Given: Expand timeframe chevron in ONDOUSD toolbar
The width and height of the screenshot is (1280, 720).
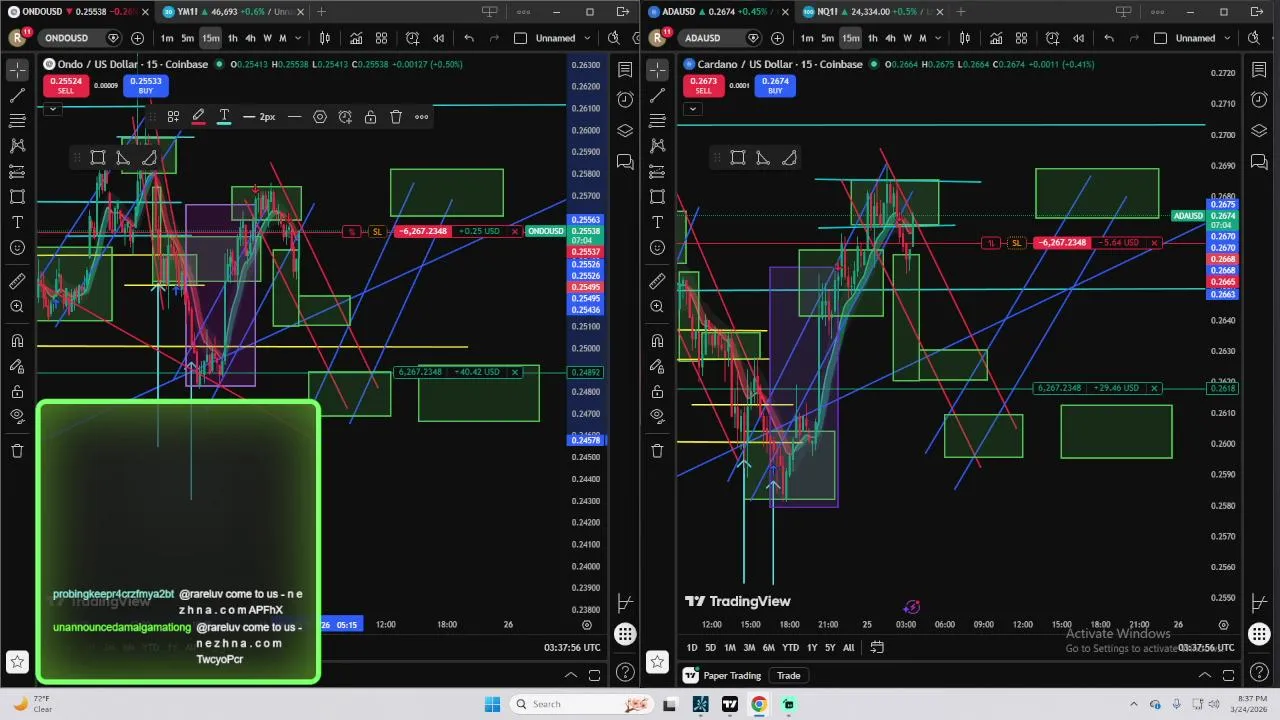Looking at the screenshot, I should tap(297, 38).
